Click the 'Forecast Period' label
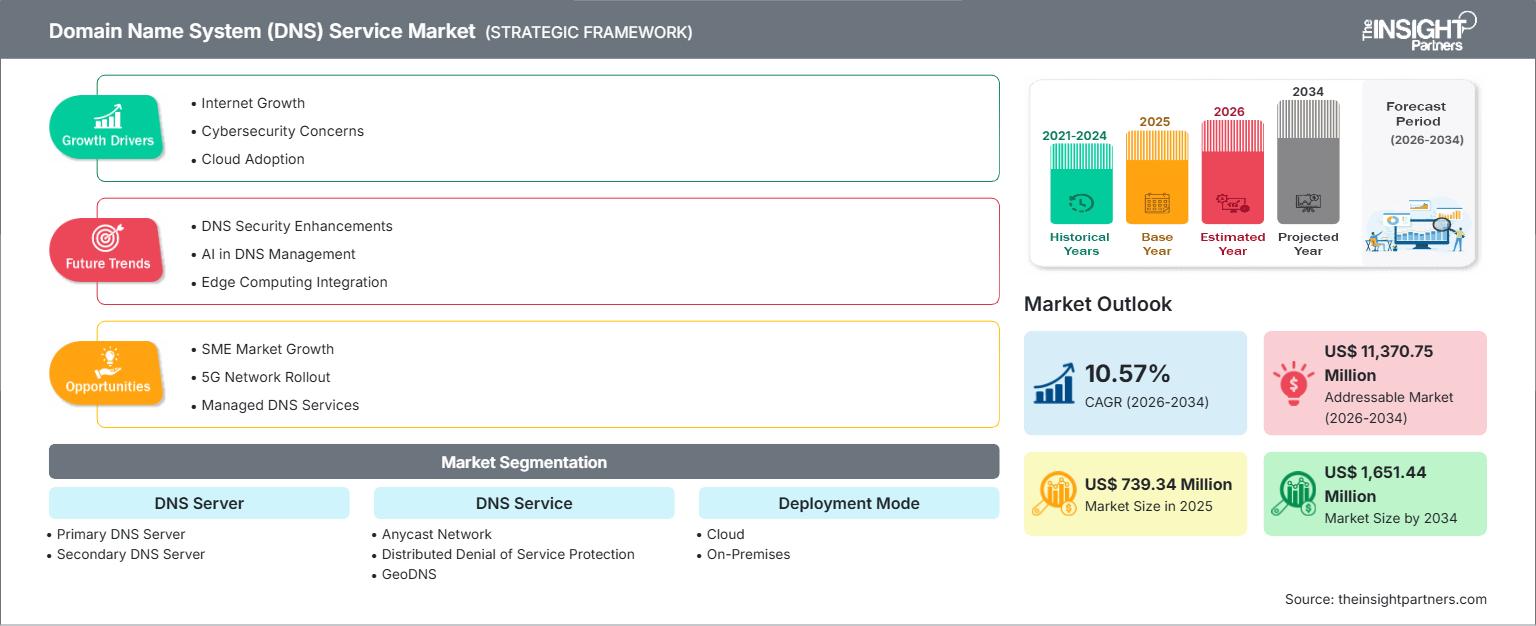The height and width of the screenshot is (626, 1536). (x=1416, y=113)
